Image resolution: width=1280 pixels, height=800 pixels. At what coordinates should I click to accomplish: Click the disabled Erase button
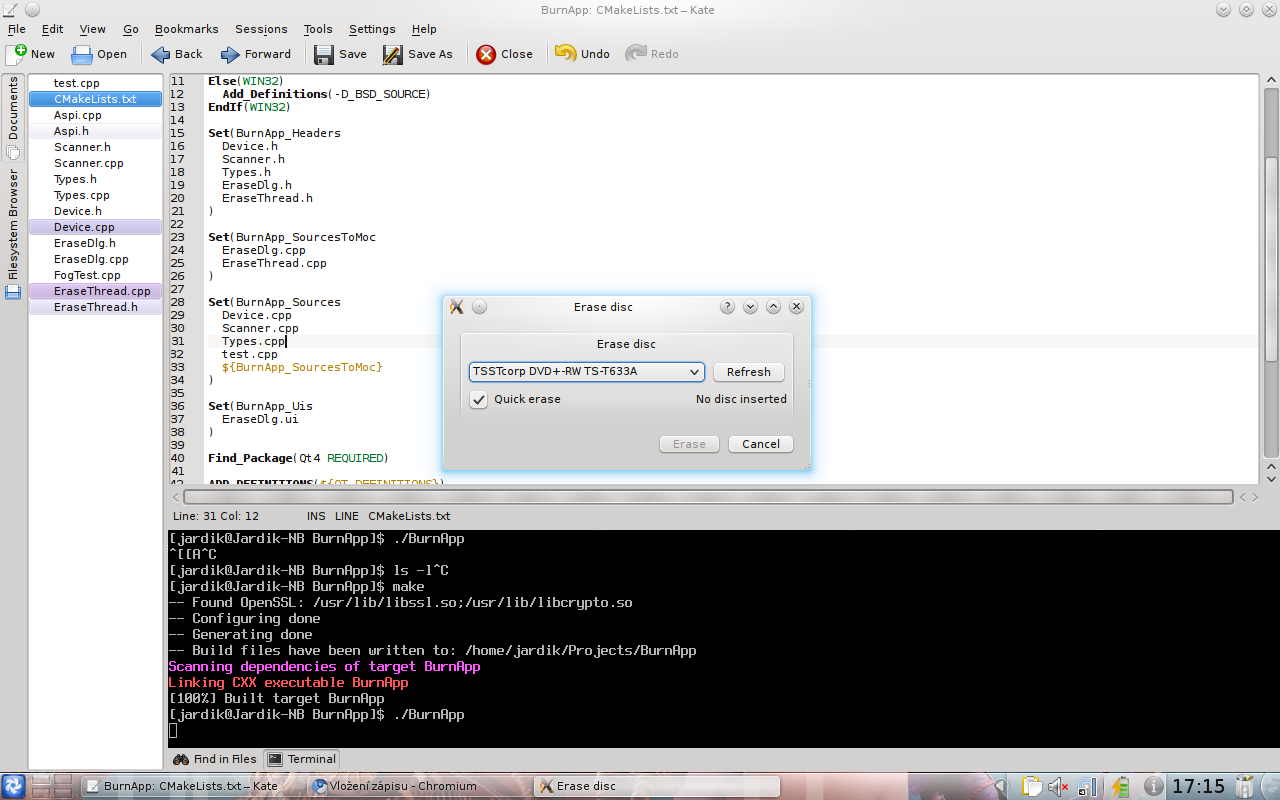689,444
